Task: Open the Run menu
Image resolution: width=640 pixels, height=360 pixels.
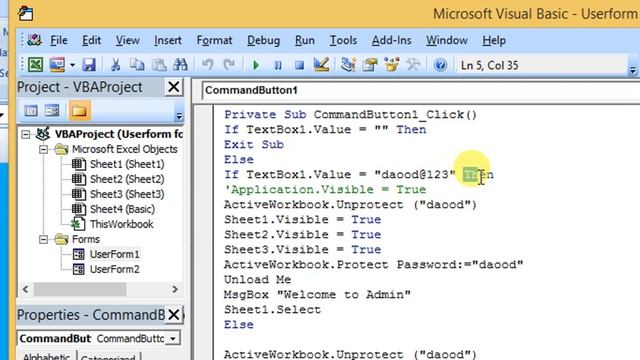Action: [x=304, y=40]
